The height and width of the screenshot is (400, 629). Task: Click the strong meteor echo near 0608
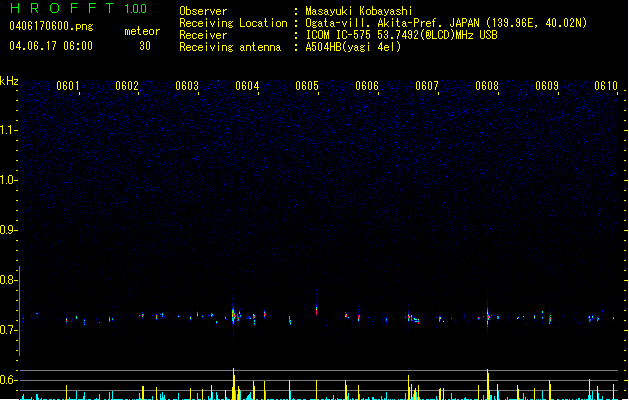coord(488,317)
